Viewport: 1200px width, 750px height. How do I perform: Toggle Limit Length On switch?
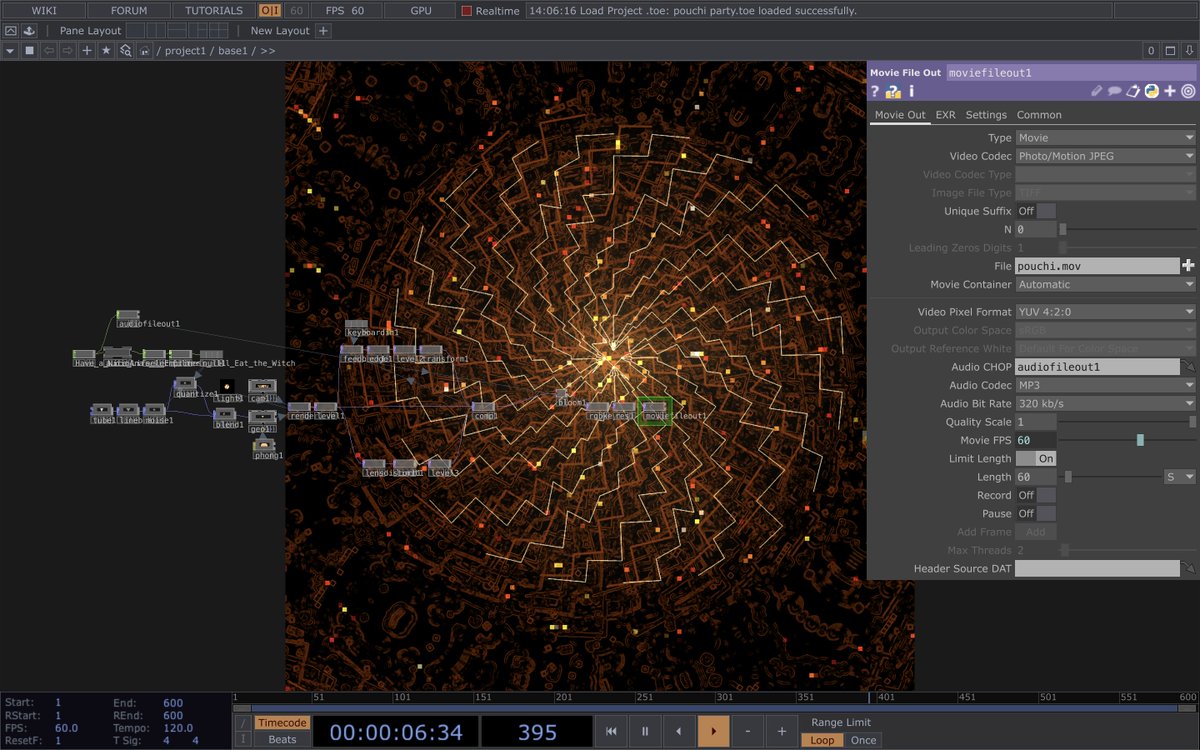pyautogui.click(x=1036, y=458)
